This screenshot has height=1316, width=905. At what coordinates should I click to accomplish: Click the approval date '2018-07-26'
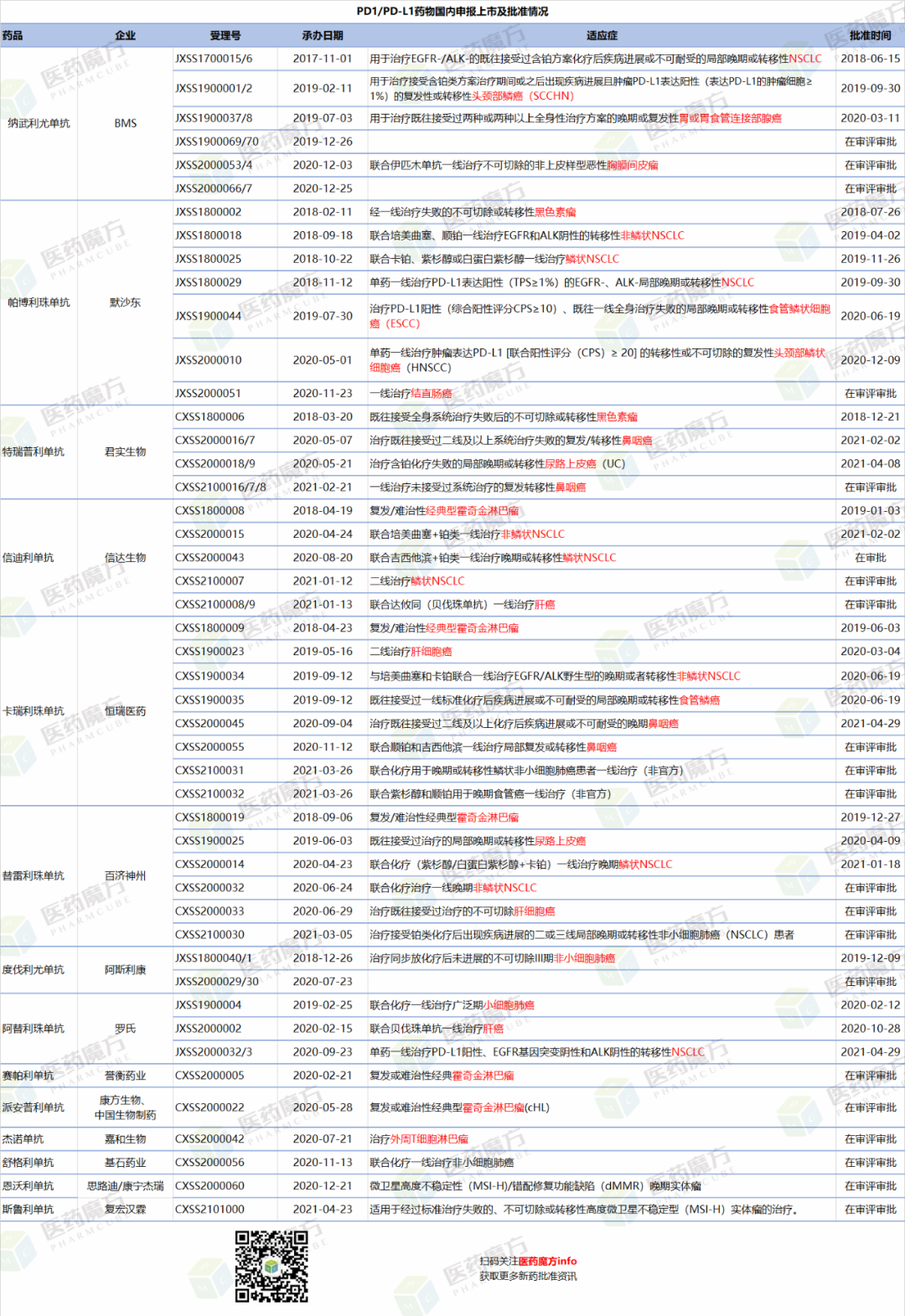click(871, 212)
